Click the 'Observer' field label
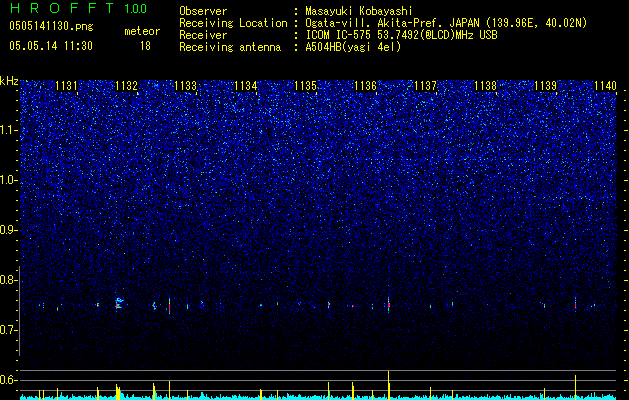The height and width of the screenshot is (400, 629). tap(203, 11)
